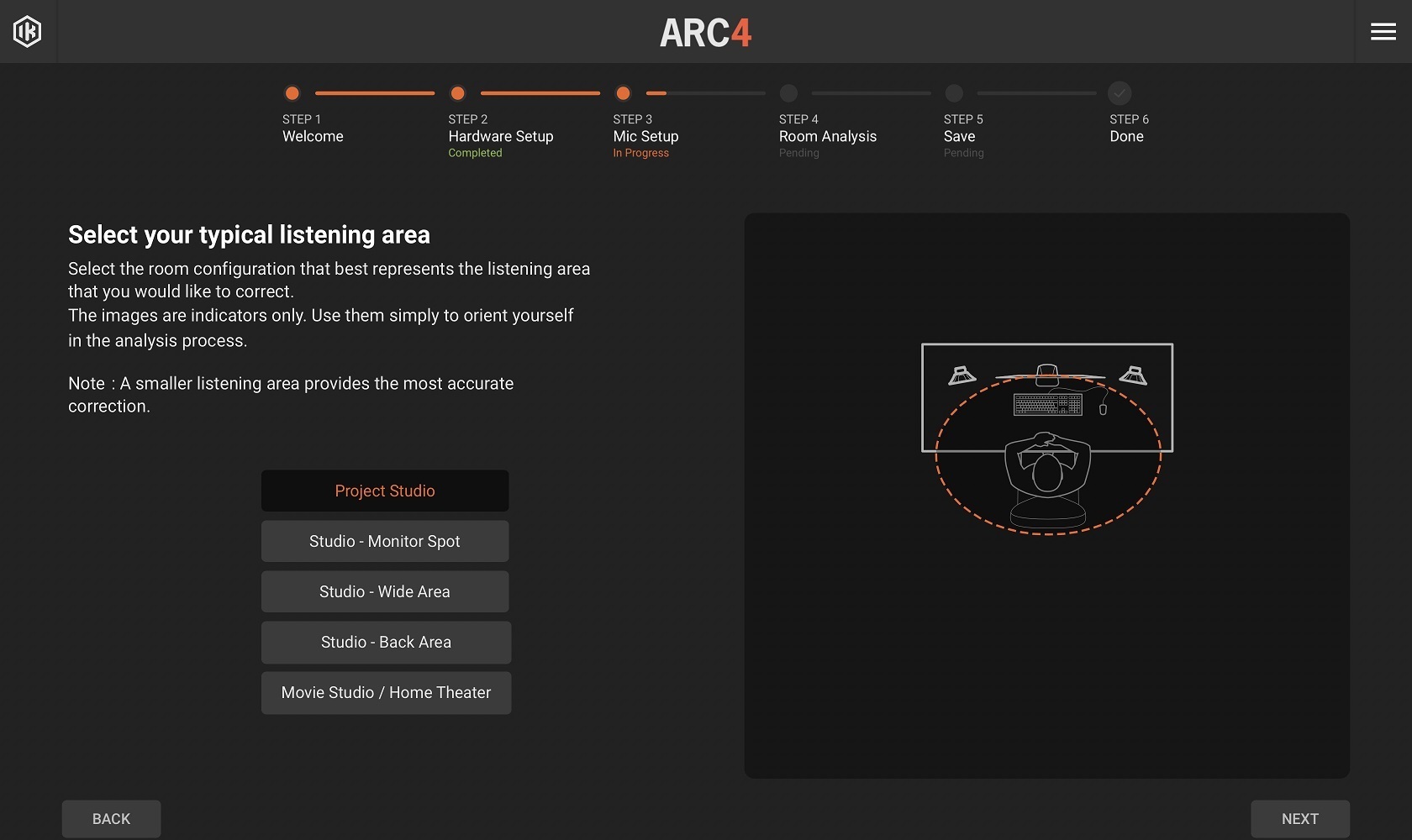Click the listening area diagram illustration
This screenshot has width=1412, height=840.
1047,438
